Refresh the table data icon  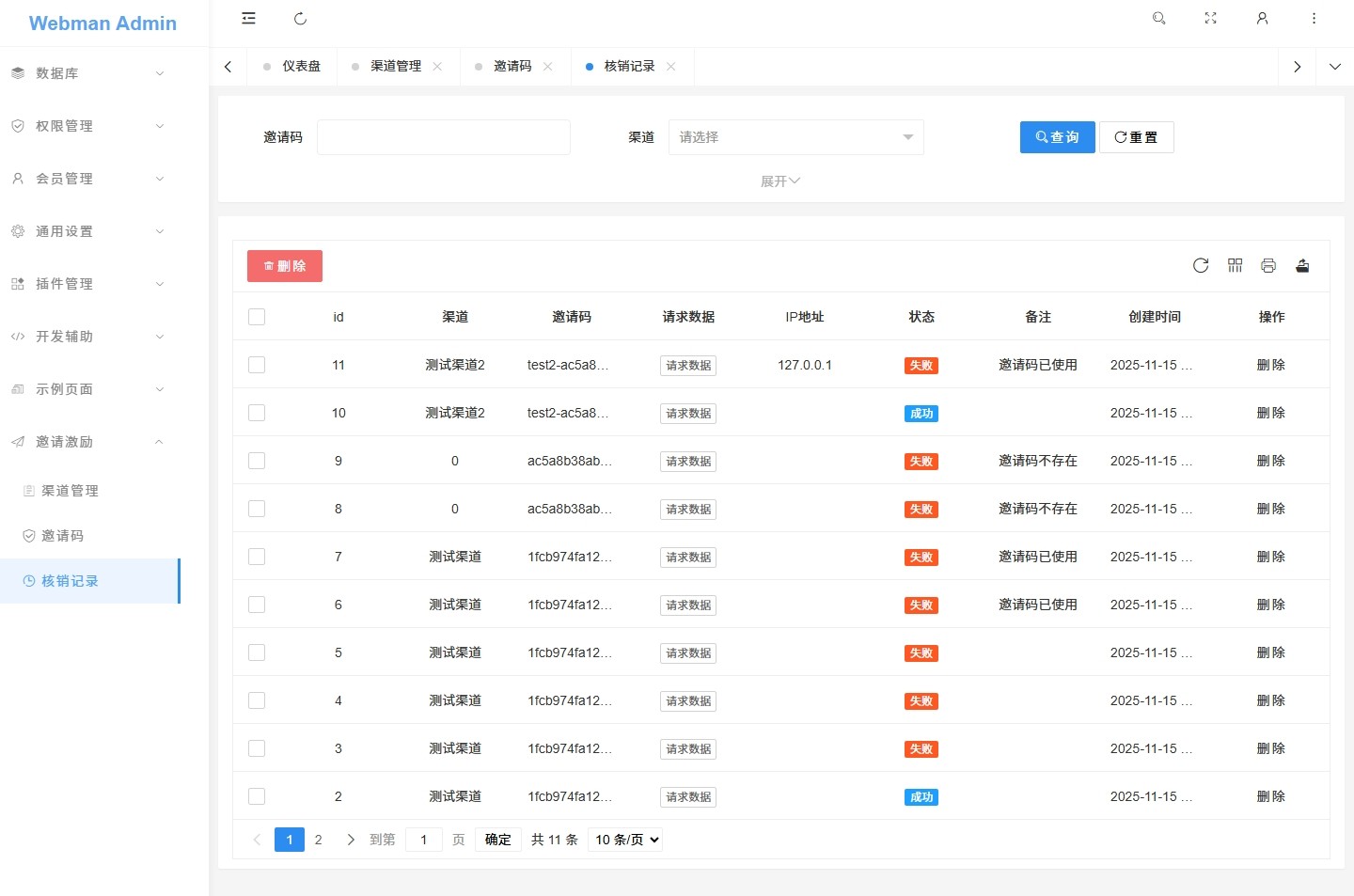[1201, 266]
